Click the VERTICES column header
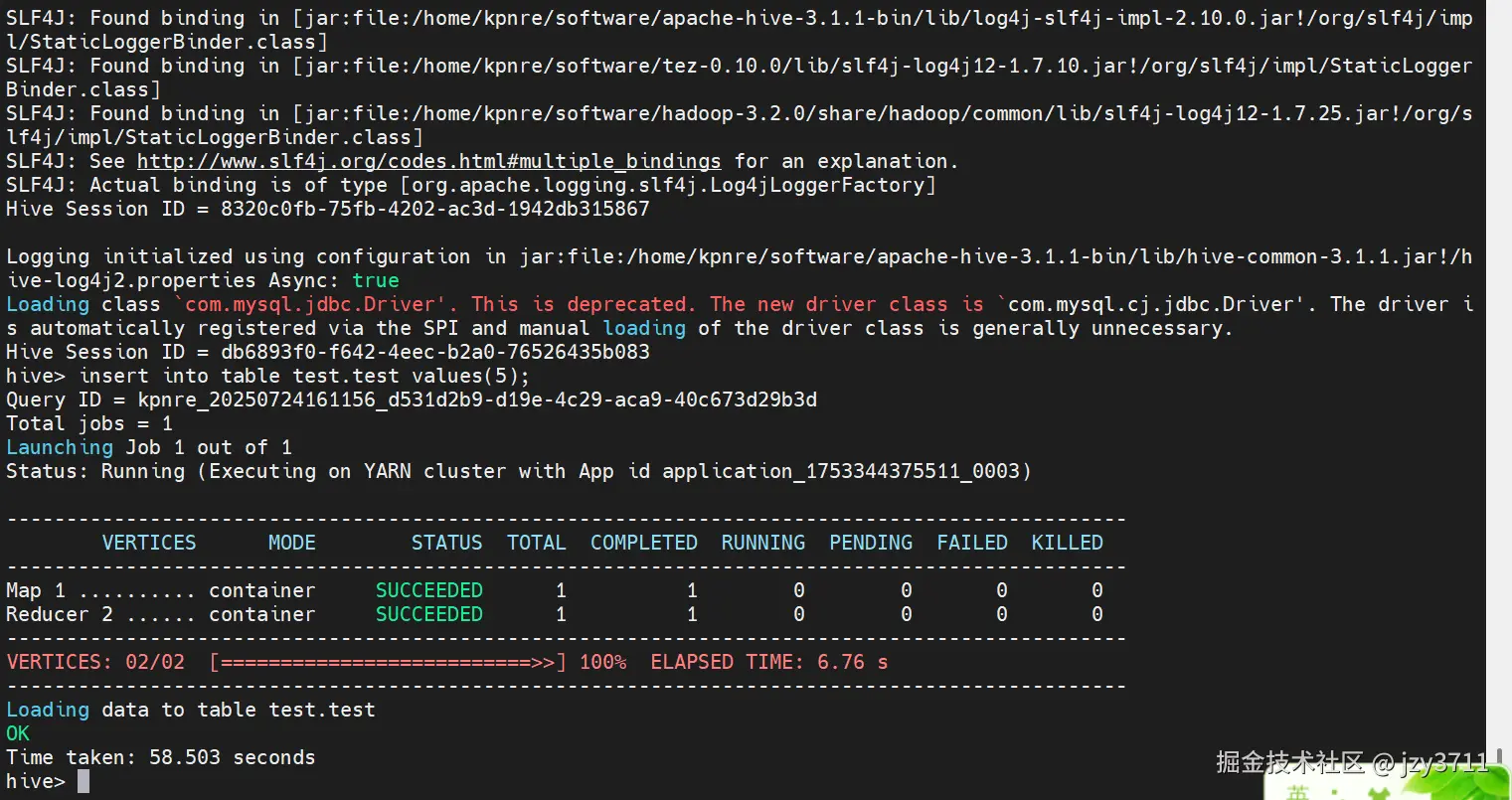Image resolution: width=1512 pixels, height=800 pixels. (x=149, y=543)
